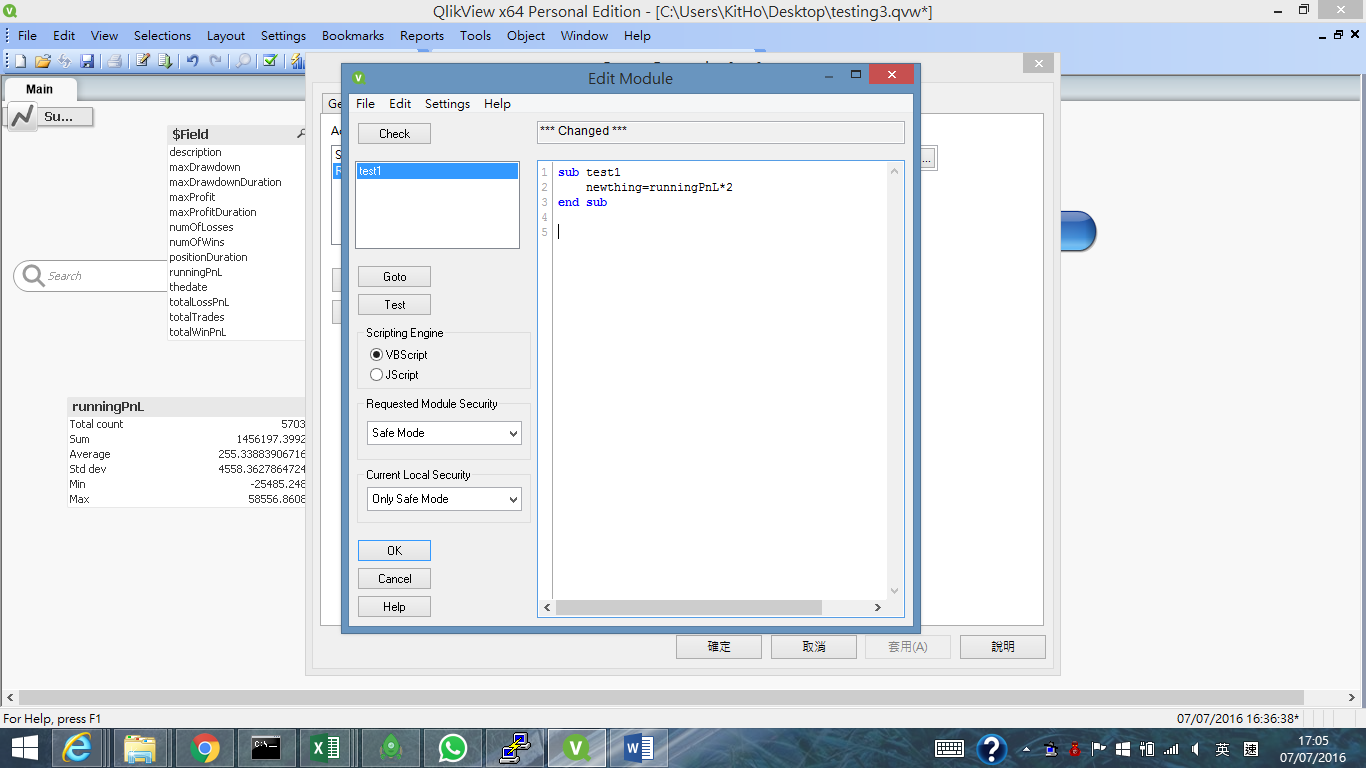
Task: Open Excel from the Windows taskbar
Action: (x=324, y=748)
